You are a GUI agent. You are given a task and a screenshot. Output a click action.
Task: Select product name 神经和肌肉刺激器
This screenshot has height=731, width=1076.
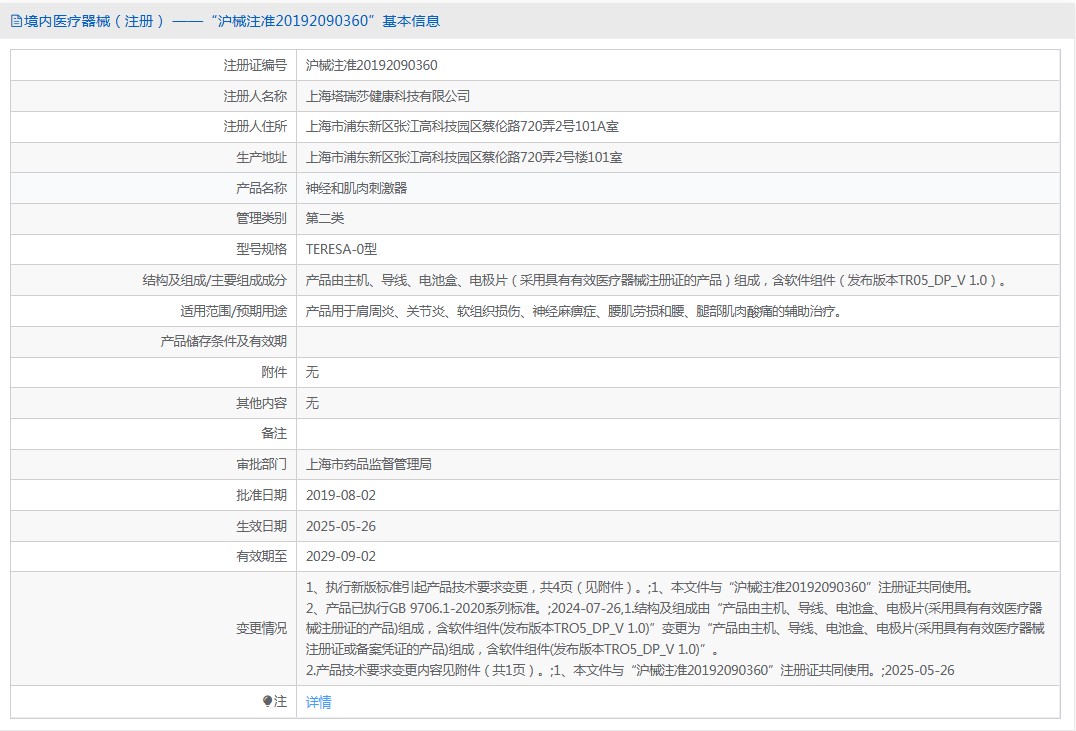pyautogui.click(x=356, y=188)
